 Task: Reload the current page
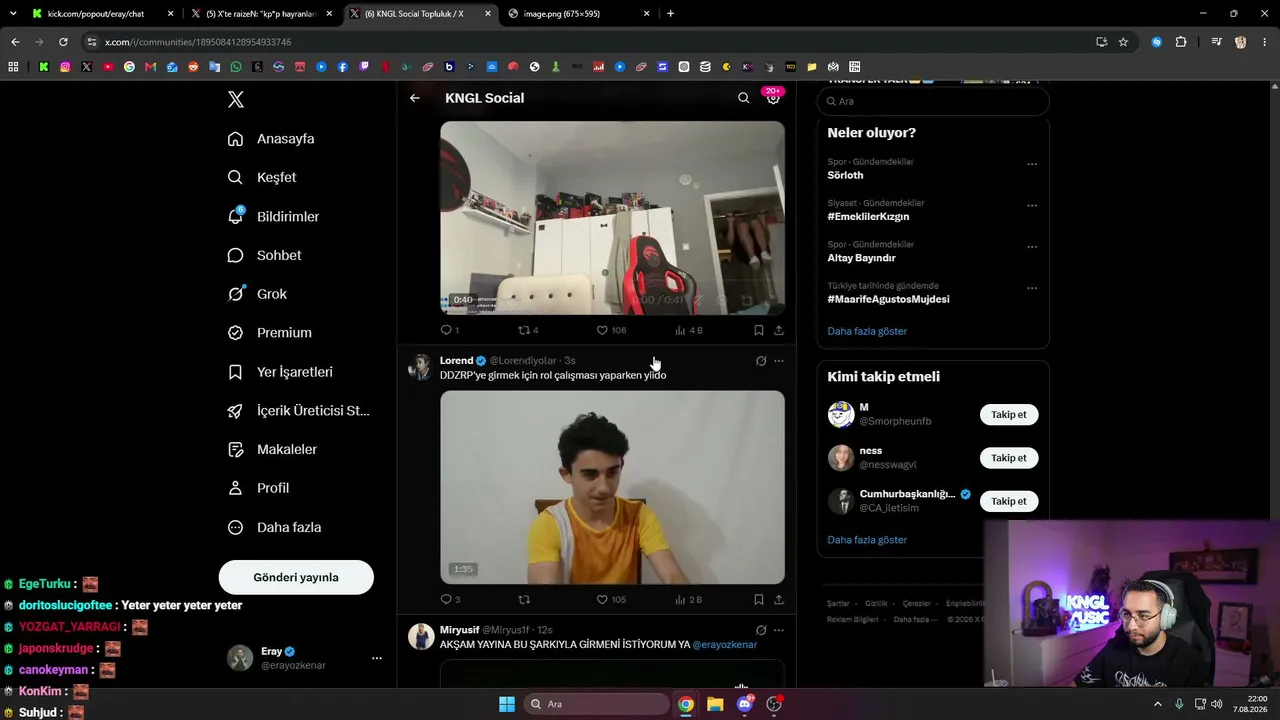63,42
